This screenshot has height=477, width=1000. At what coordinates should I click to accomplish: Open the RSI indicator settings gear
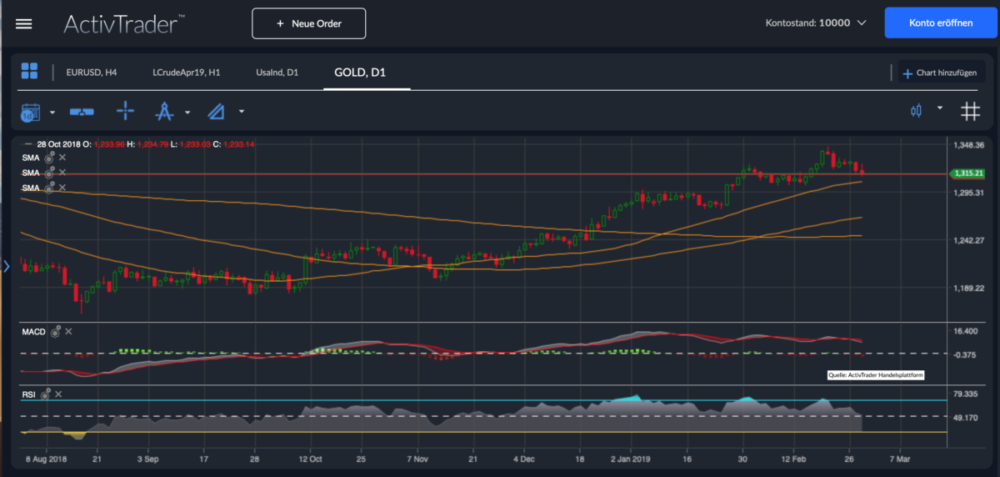click(45, 394)
